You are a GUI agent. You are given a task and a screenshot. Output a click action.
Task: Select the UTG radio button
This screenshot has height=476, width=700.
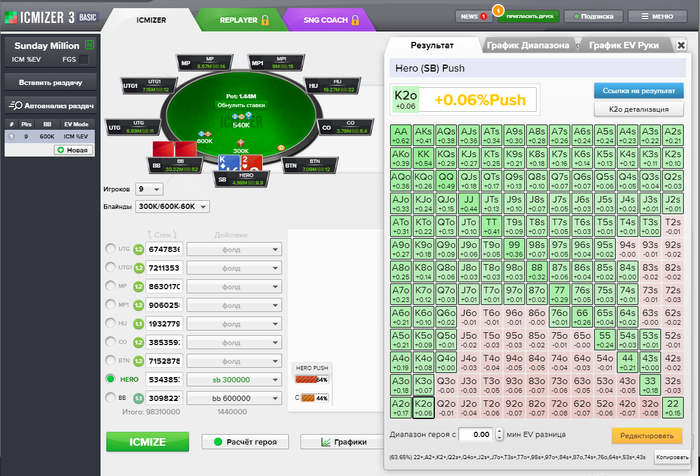[110, 249]
